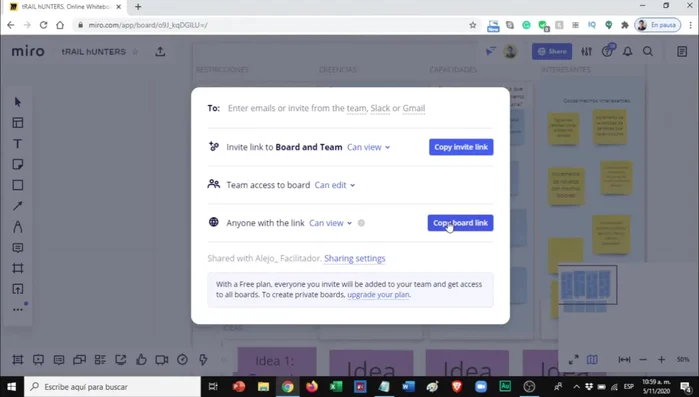Click the collaborator cursors icon
The image size is (699, 397).
pos(490,52)
